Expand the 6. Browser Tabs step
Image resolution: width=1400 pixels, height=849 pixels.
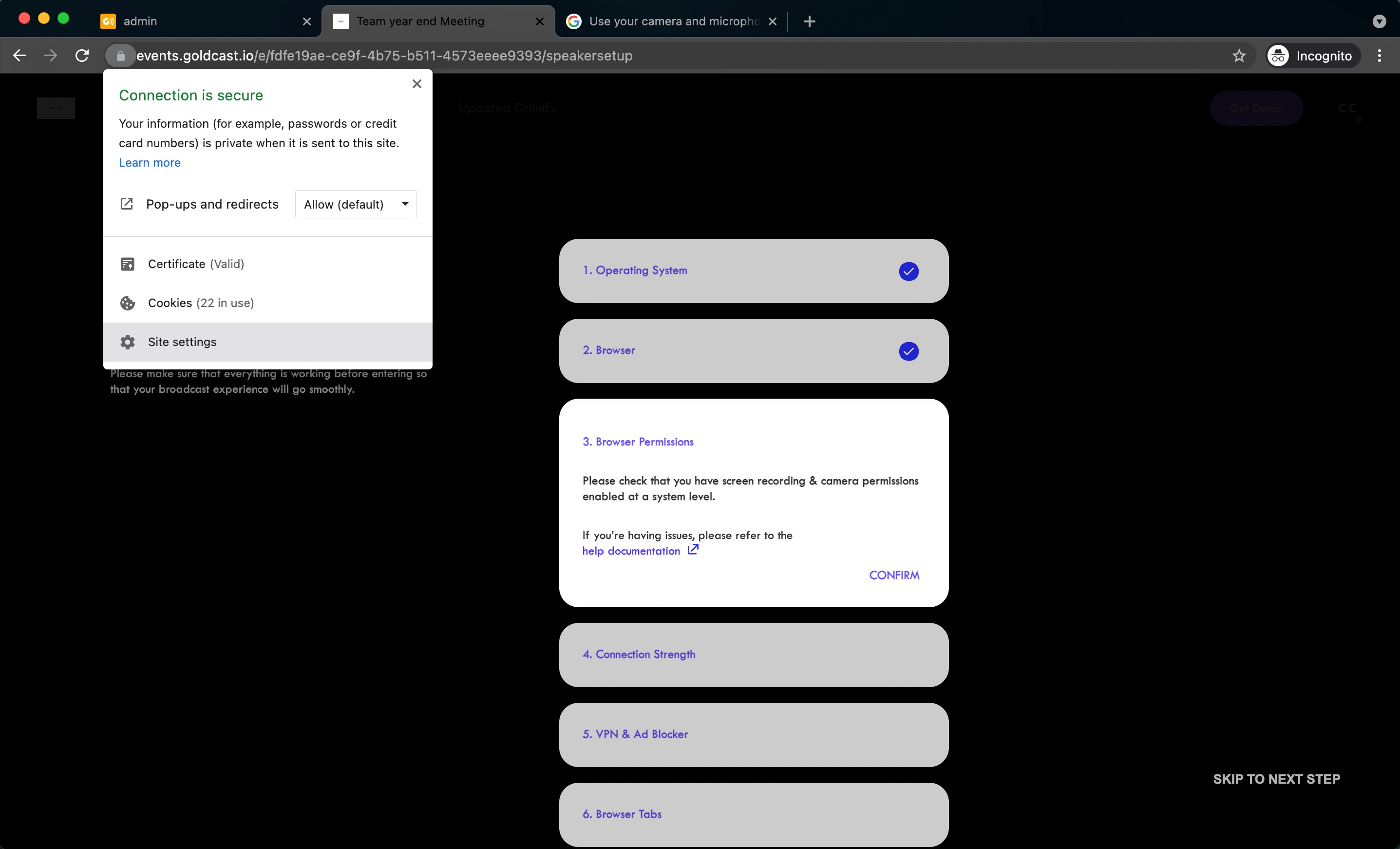click(754, 815)
